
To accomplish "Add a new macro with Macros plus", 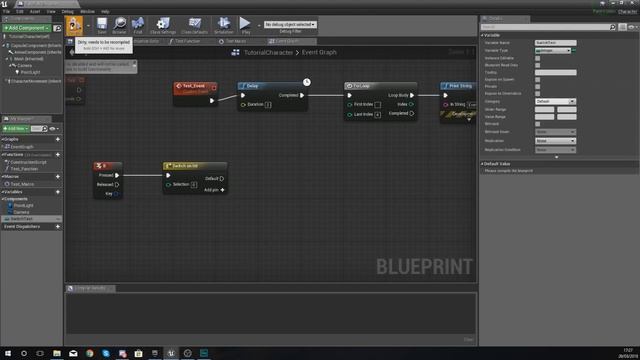I will (x=58, y=177).
